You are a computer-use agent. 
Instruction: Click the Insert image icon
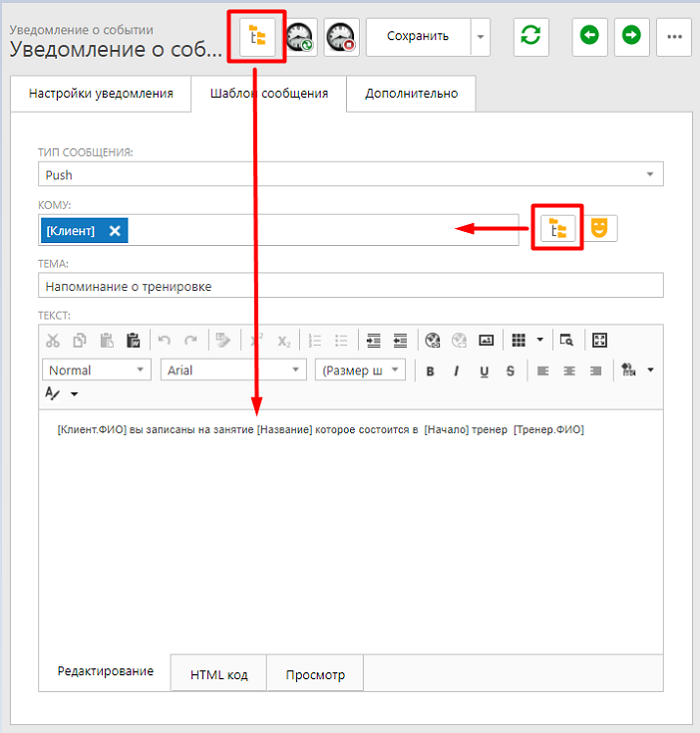point(486,340)
